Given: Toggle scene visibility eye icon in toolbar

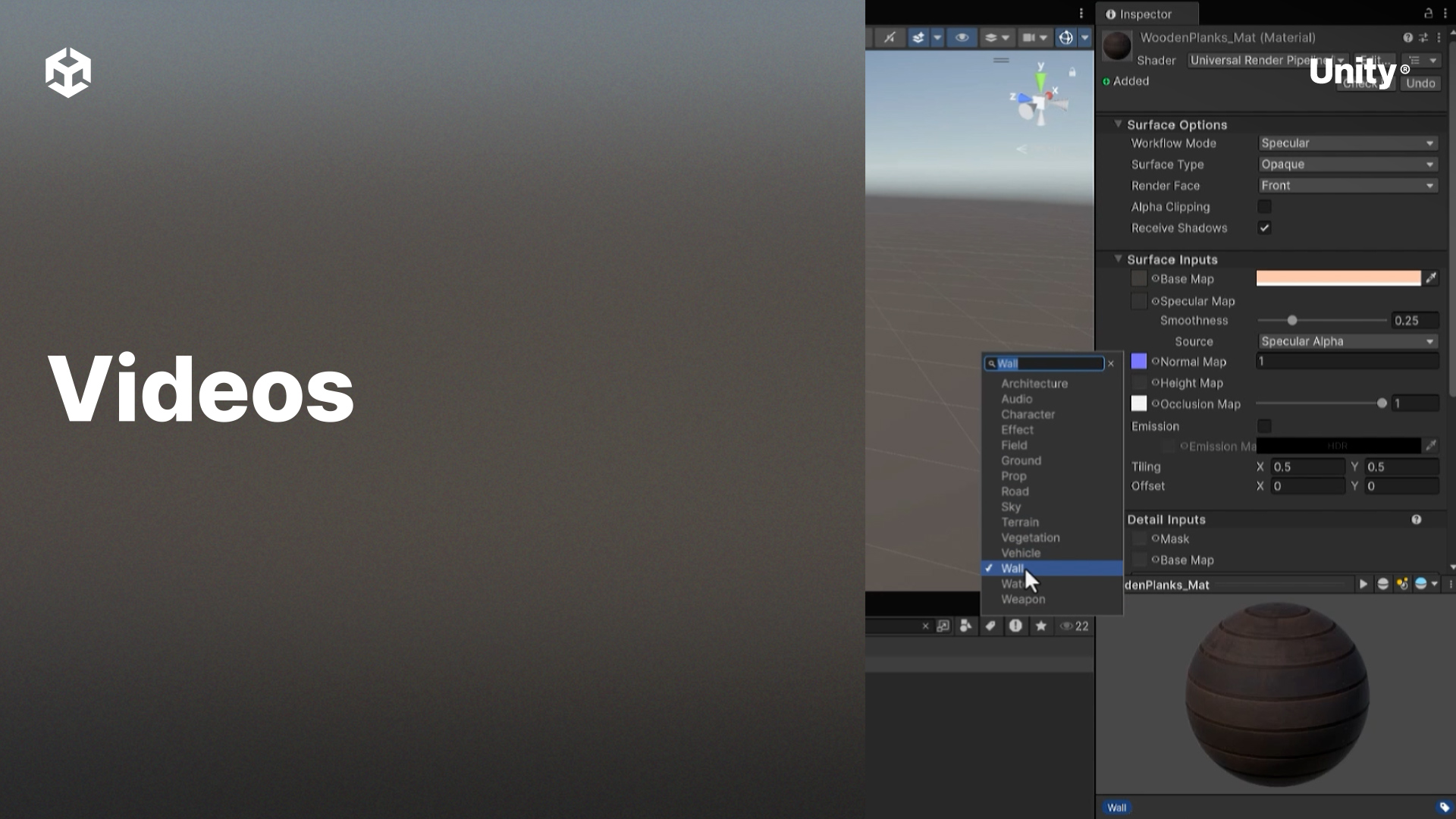Looking at the screenshot, I should point(962,37).
